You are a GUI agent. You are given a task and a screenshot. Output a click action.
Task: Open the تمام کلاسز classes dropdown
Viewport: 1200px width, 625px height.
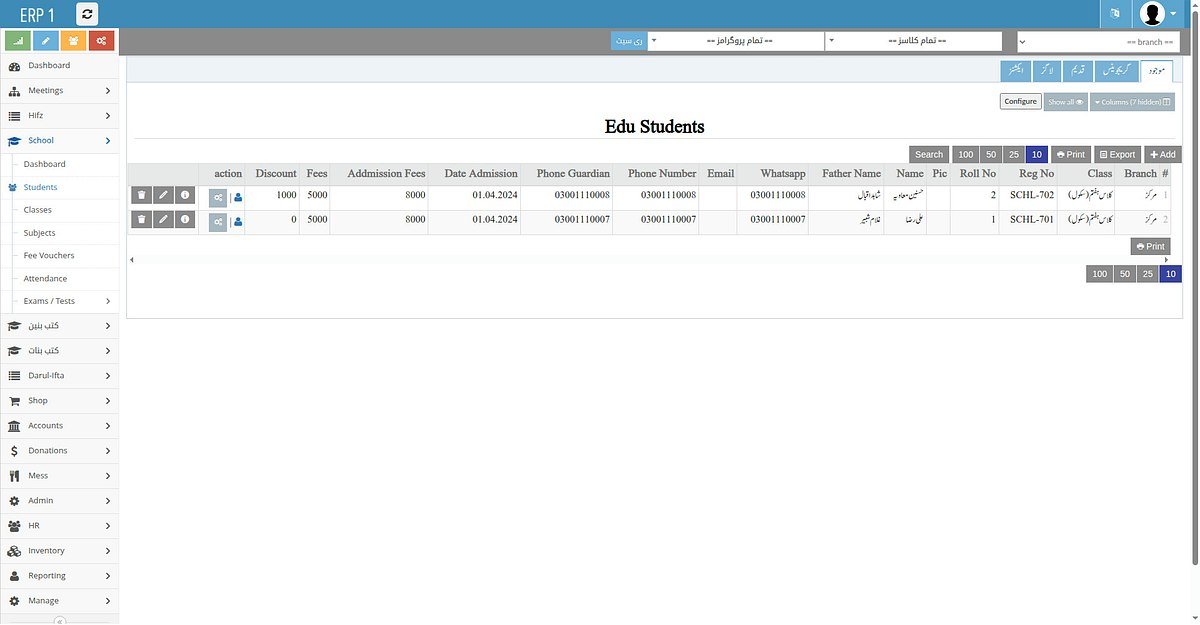click(913, 41)
